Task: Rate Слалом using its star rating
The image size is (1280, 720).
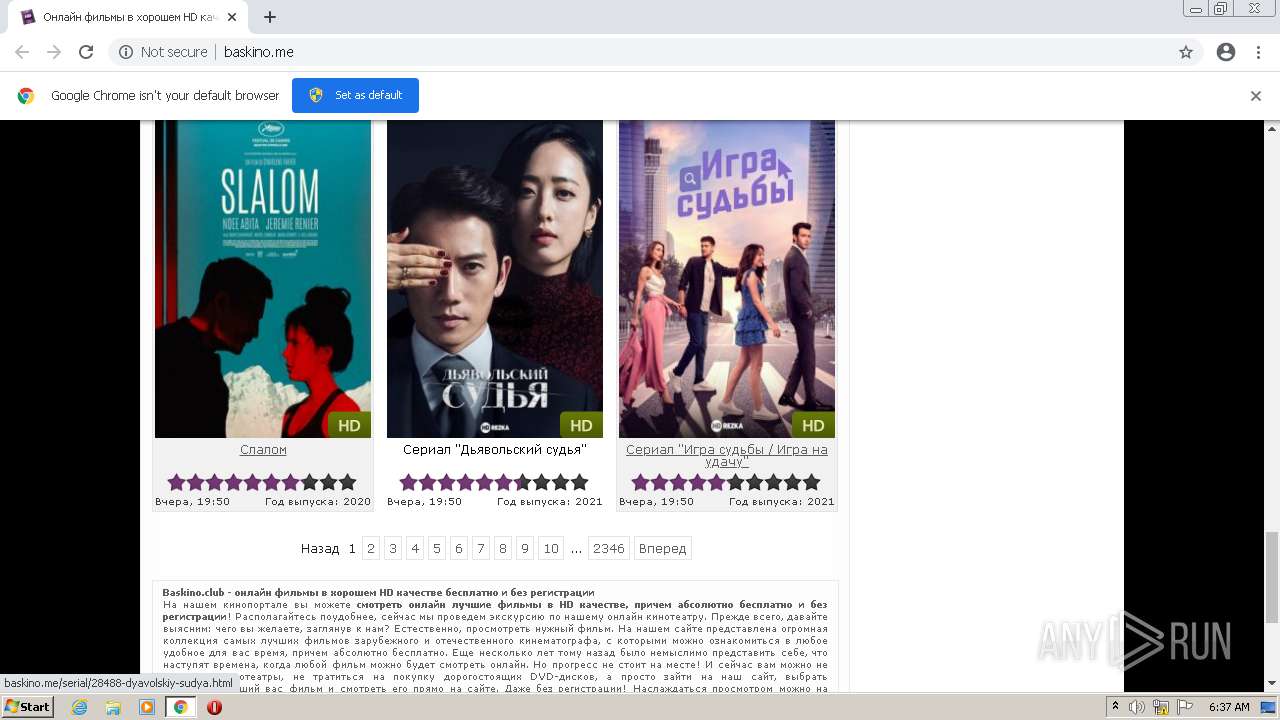Action: coord(262,482)
